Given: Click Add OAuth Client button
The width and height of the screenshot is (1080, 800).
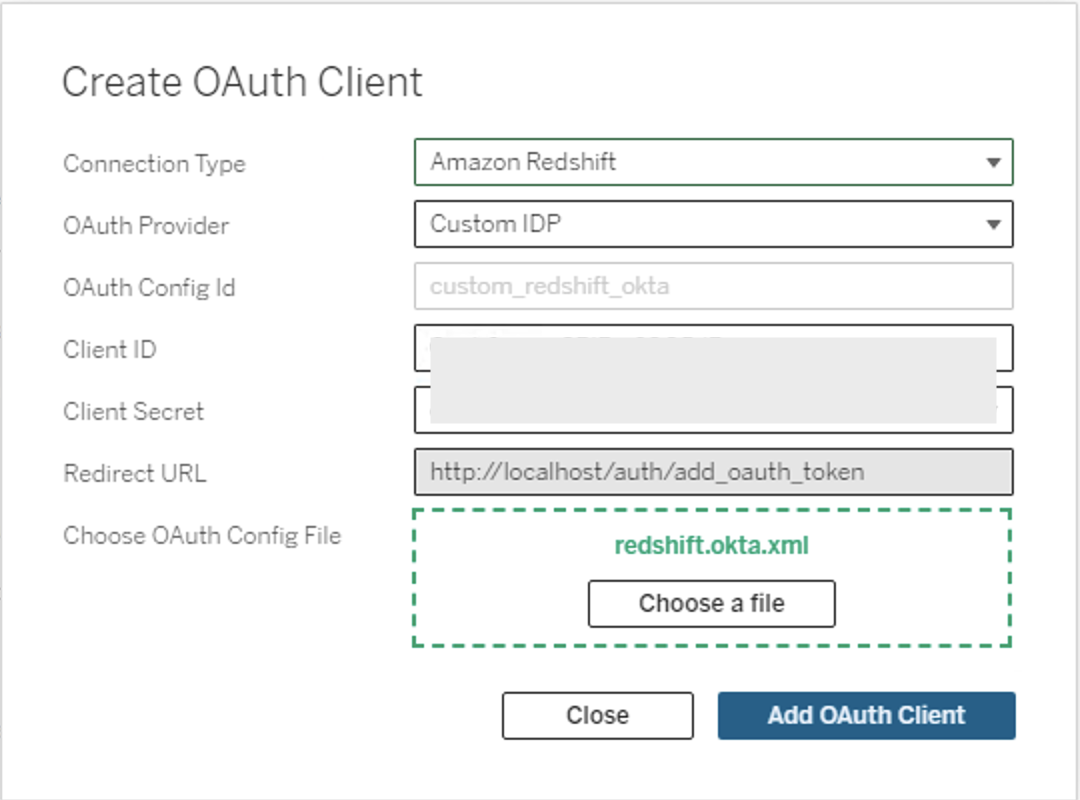Looking at the screenshot, I should coord(866,715).
